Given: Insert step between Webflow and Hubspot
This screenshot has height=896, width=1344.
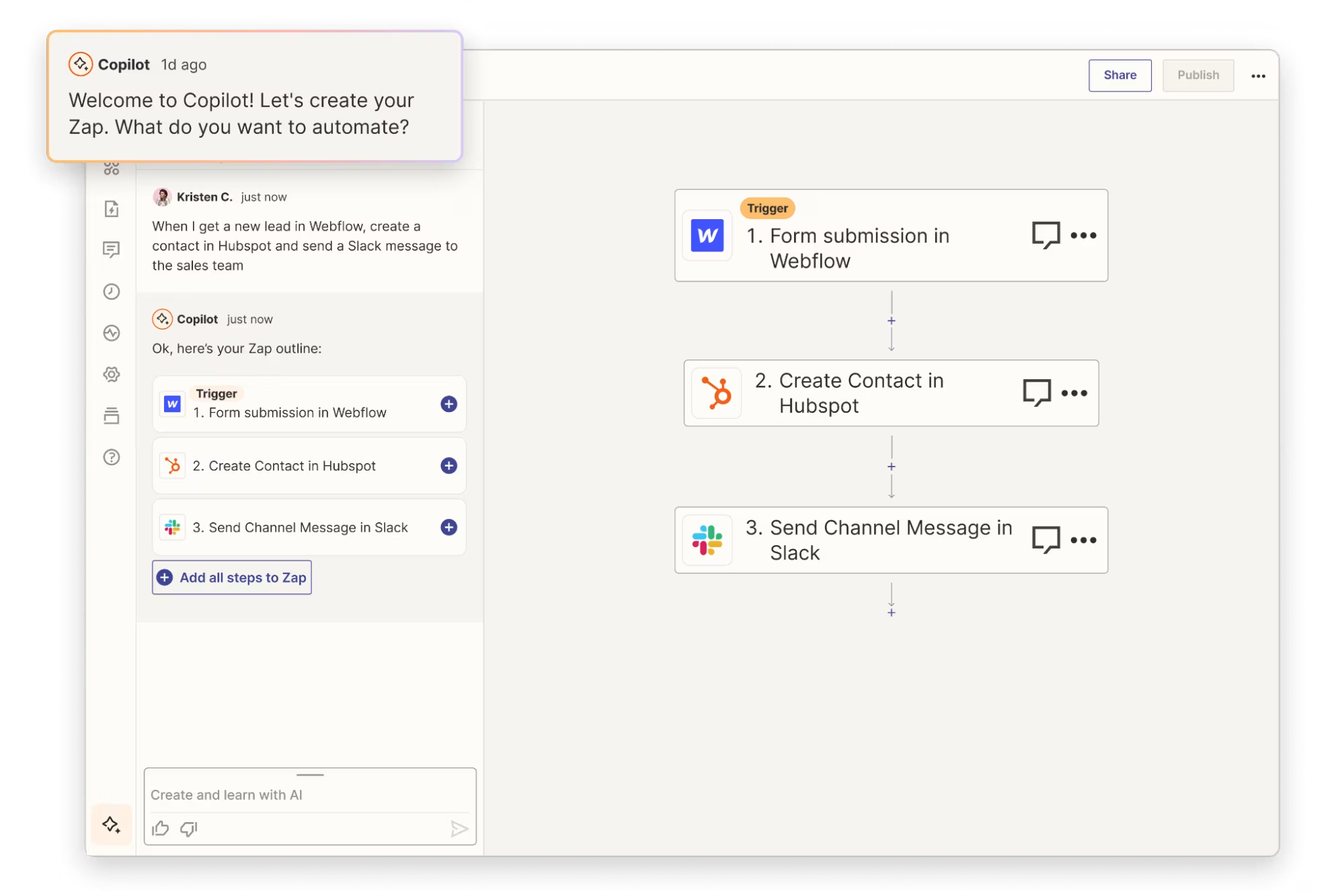Looking at the screenshot, I should click(x=892, y=321).
